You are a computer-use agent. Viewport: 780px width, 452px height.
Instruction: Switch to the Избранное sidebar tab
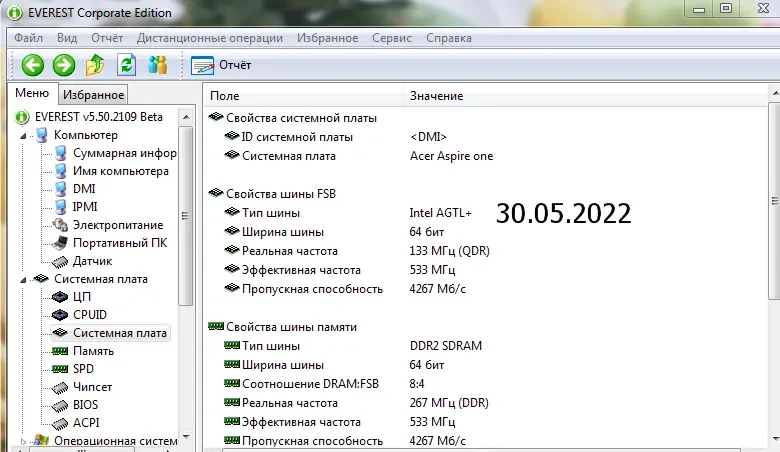coord(94,94)
